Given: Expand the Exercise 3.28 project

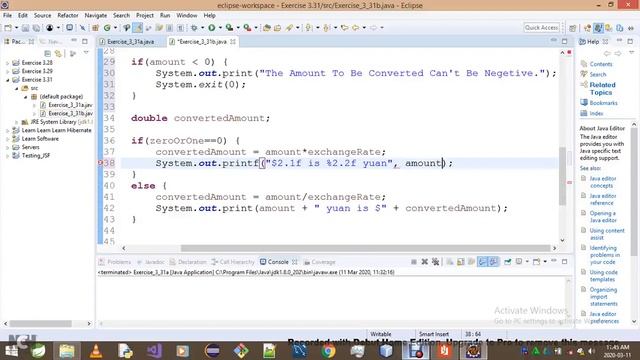Looking at the screenshot, I should 7,63.
